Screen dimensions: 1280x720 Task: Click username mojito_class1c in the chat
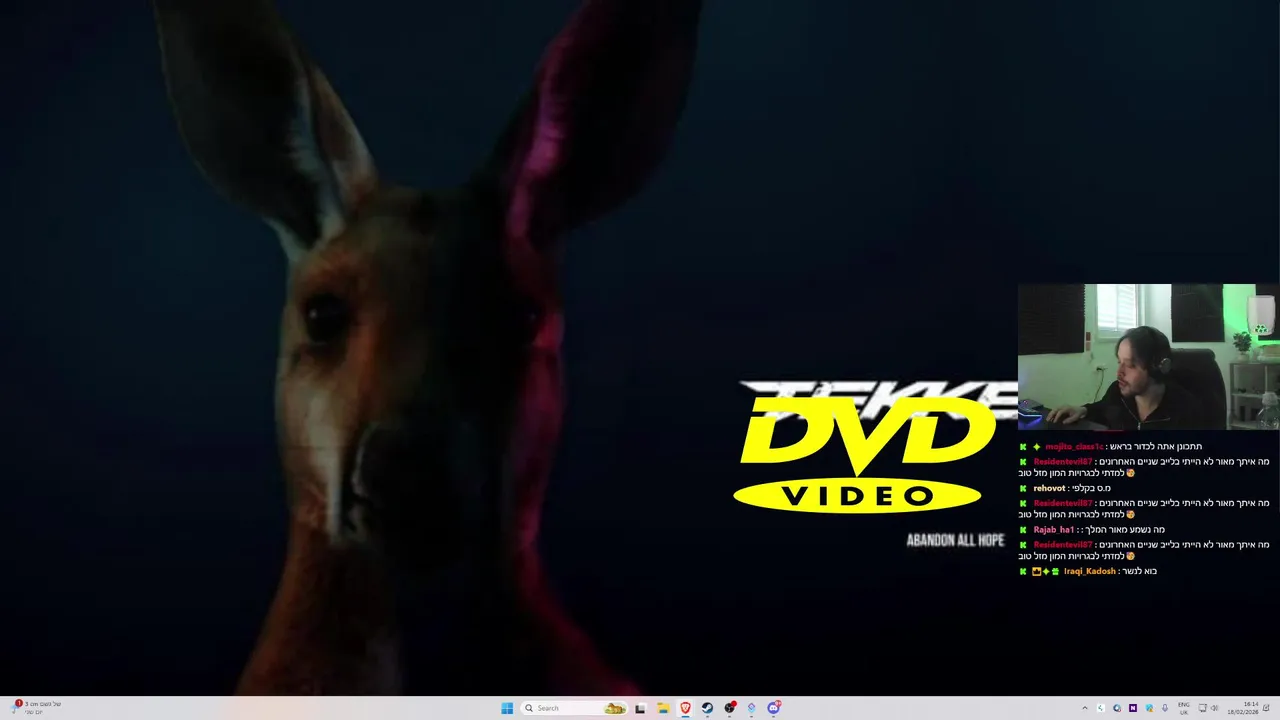(1074, 447)
